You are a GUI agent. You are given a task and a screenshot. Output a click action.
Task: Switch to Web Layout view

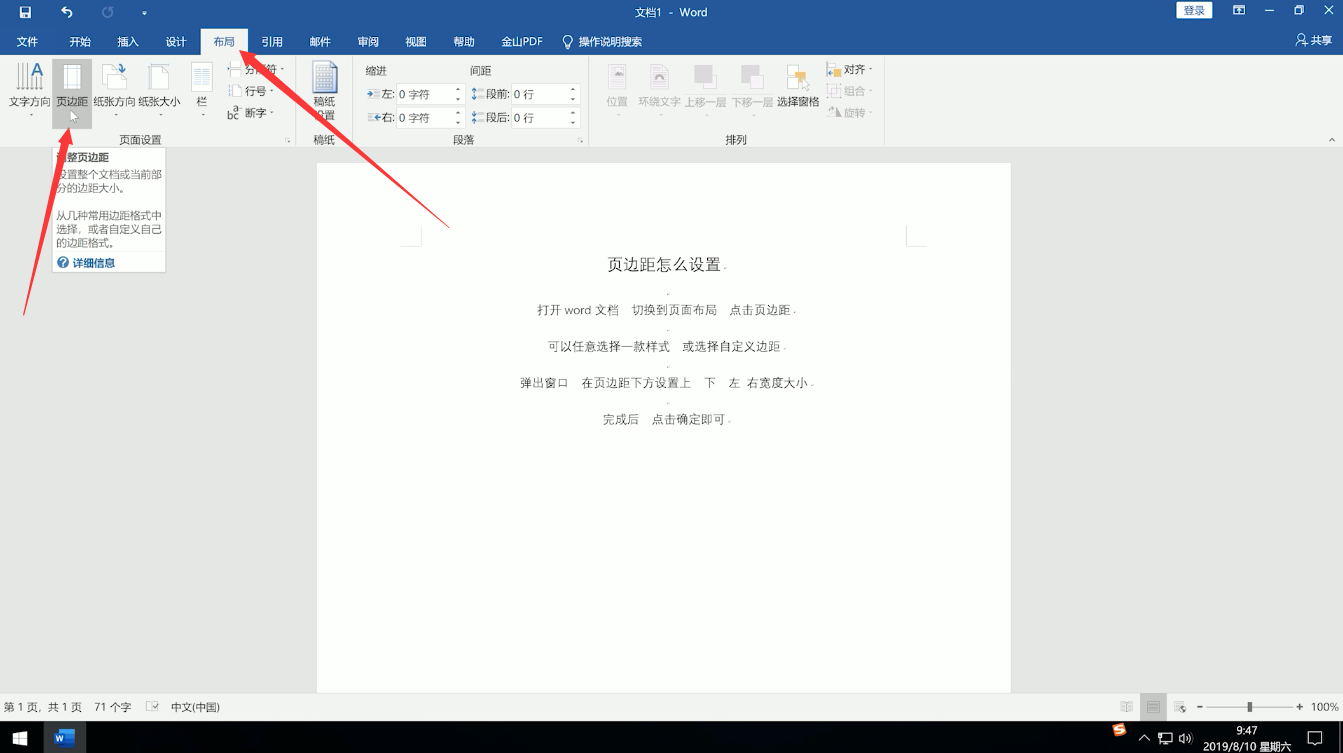[1180, 707]
